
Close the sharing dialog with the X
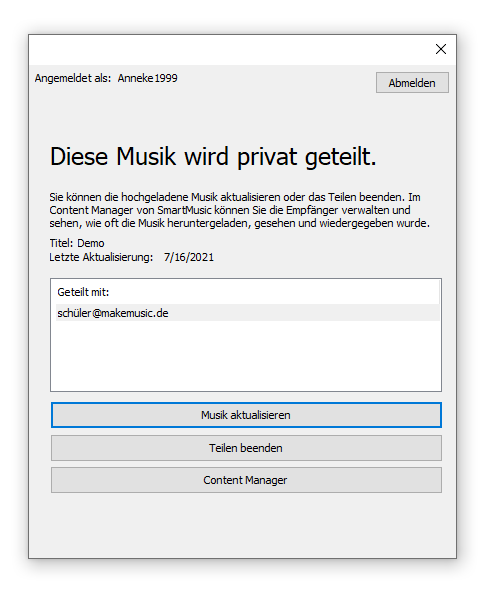coord(441,49)
